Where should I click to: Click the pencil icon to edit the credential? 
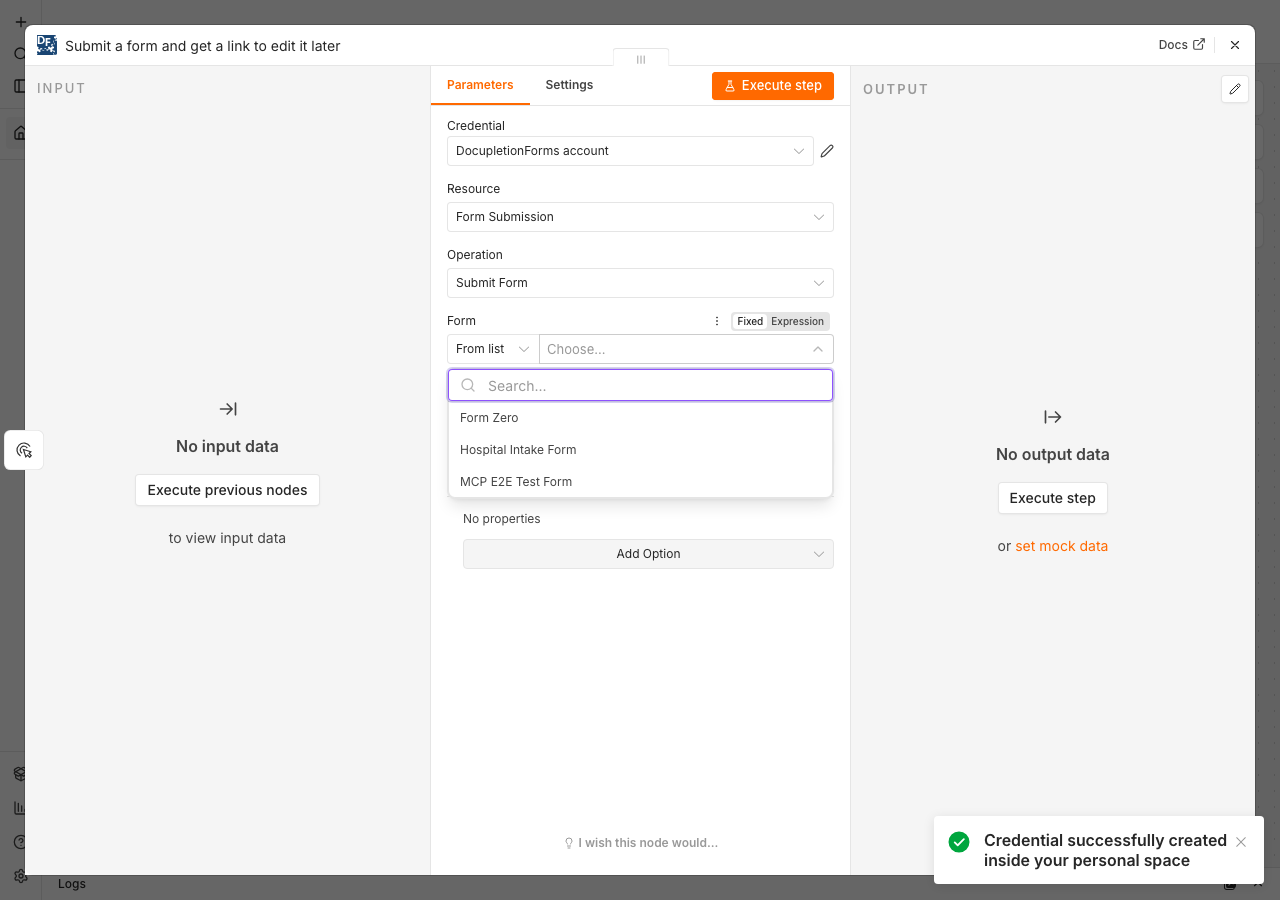(827, 151)
